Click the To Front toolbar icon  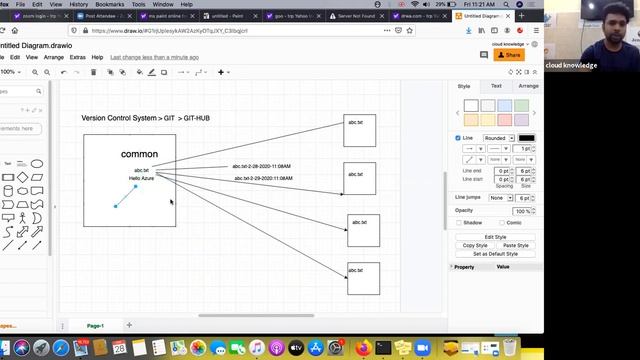click(110, 72)
